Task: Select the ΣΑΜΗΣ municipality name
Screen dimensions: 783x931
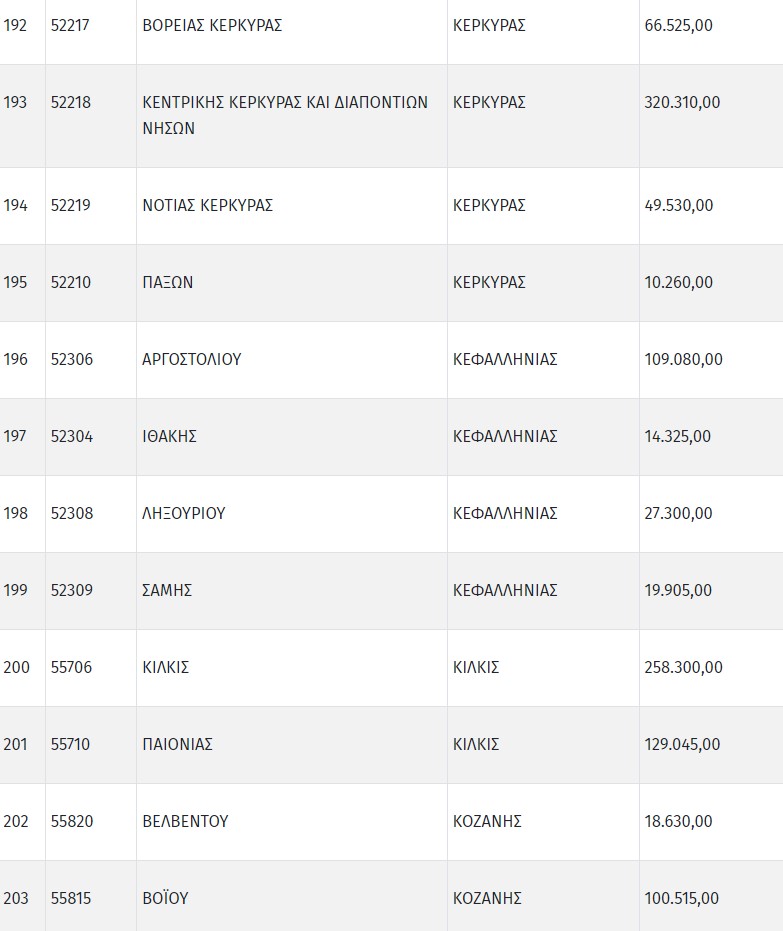Action: (167, 590)
